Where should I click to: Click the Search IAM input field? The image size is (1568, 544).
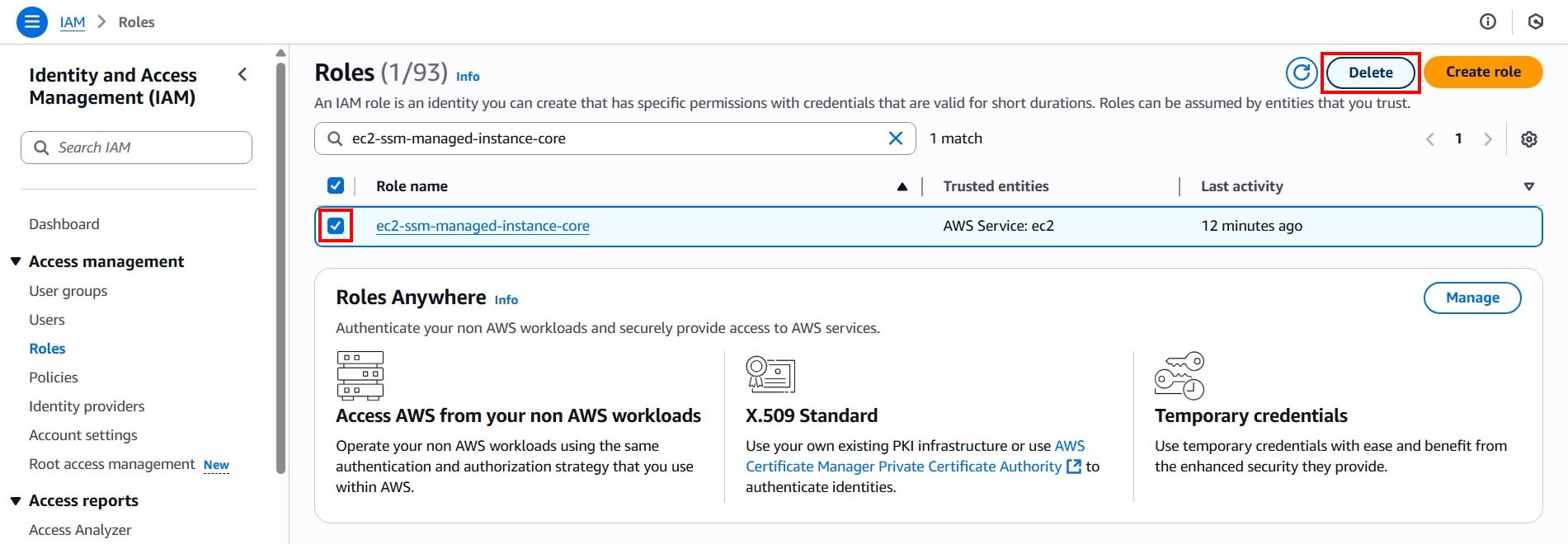tap(136, 148)
